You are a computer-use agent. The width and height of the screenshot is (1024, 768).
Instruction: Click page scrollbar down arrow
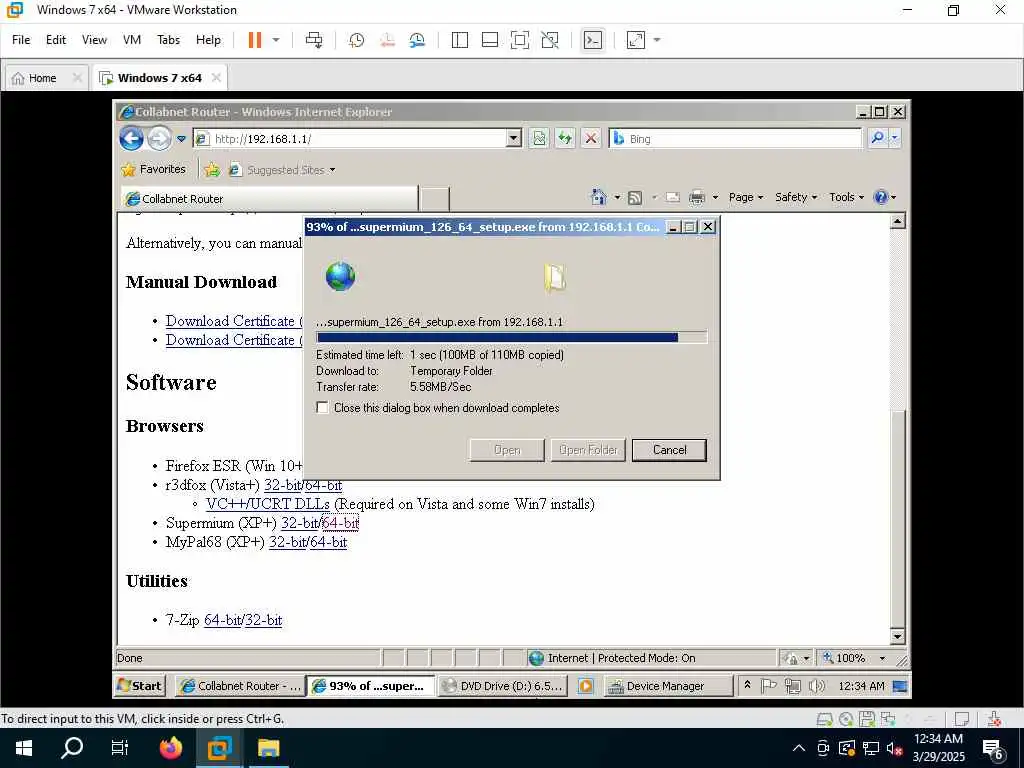897,636
